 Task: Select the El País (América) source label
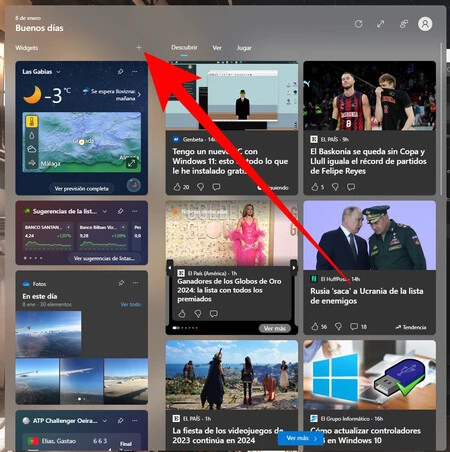[x=207, y=273]
